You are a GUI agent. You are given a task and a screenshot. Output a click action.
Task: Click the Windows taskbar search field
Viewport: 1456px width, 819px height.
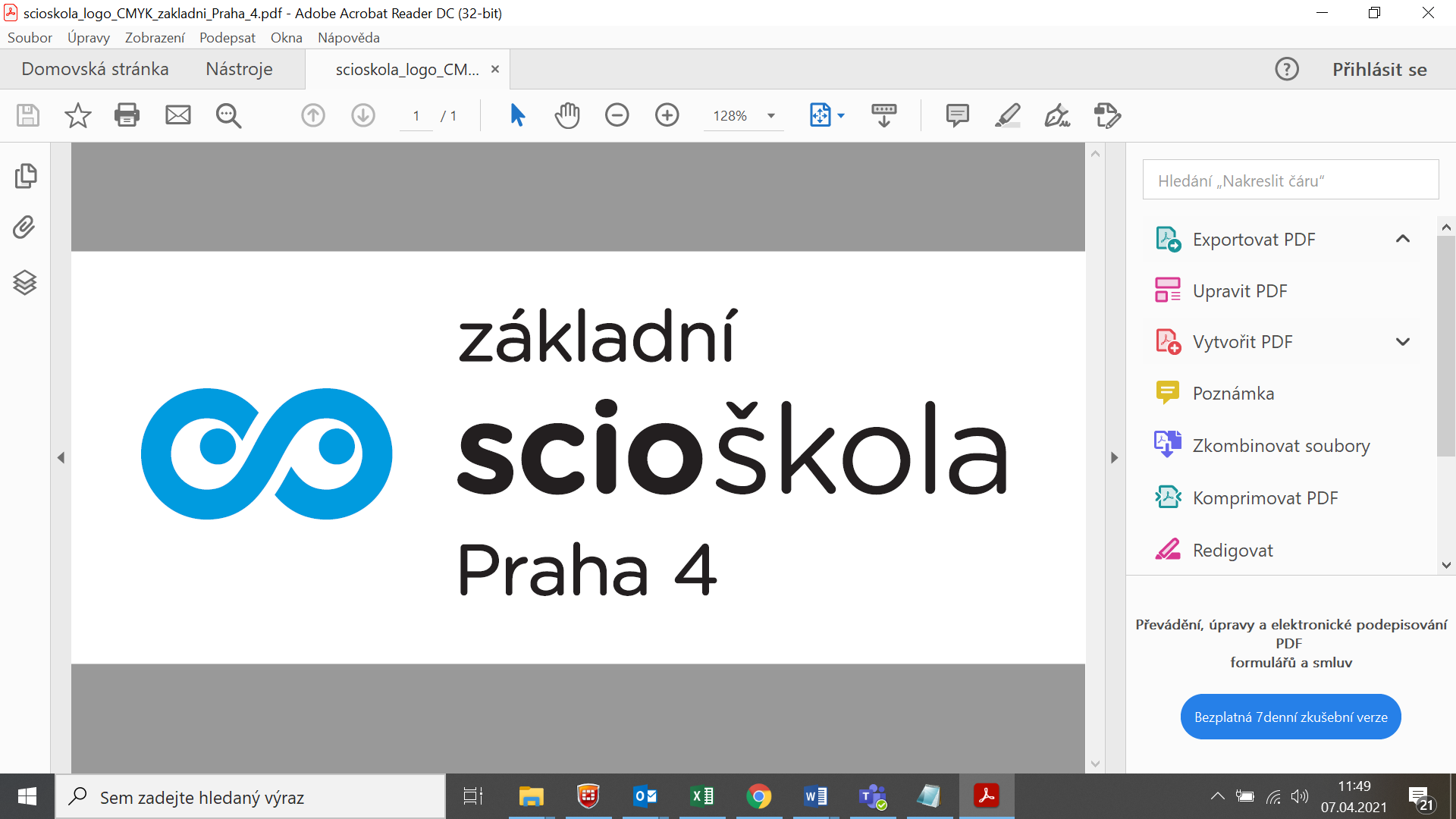pos(250,797)
